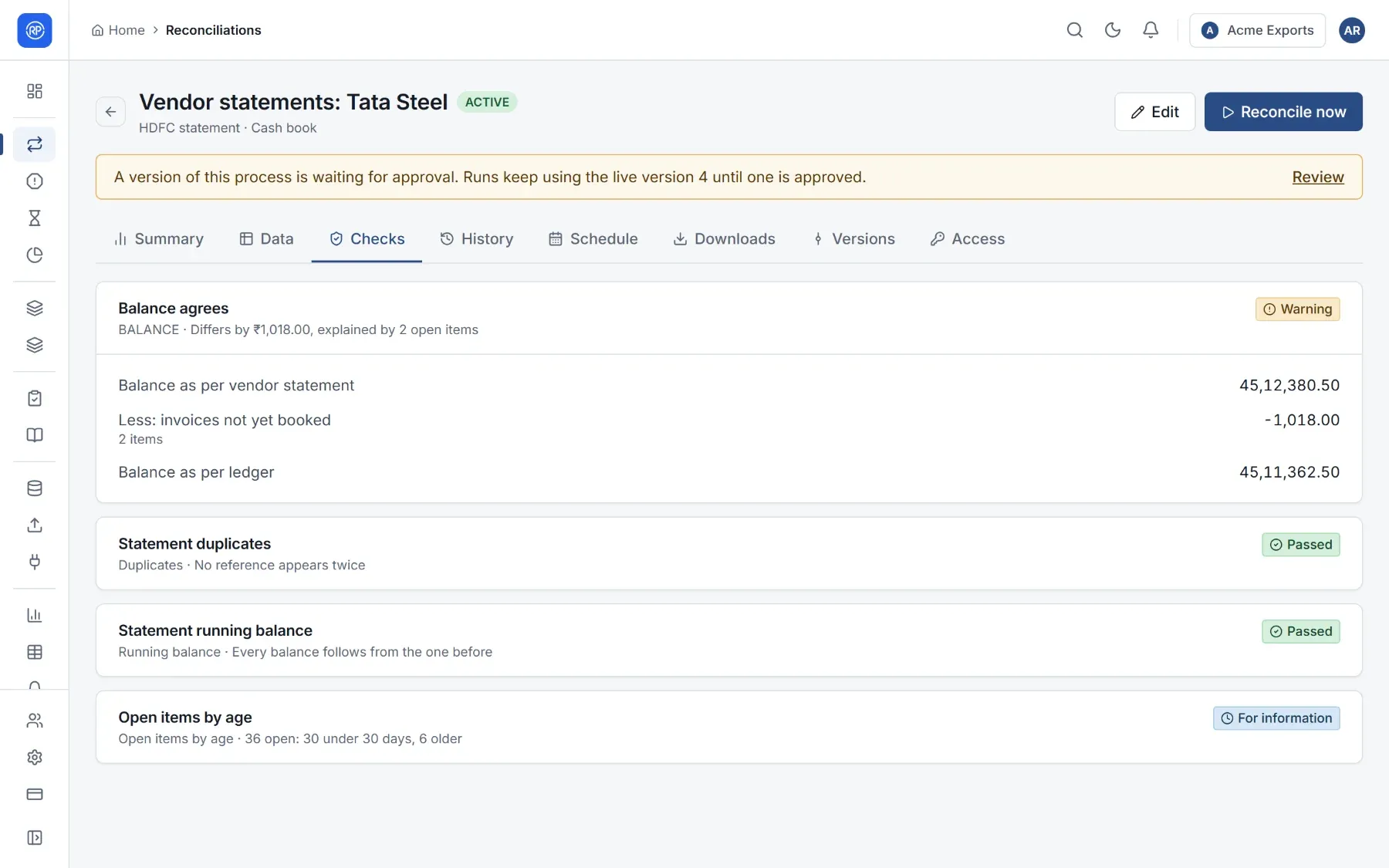Expand the Statement running balance check card
Screen dimensions: 1389x868
click(728, 640)
